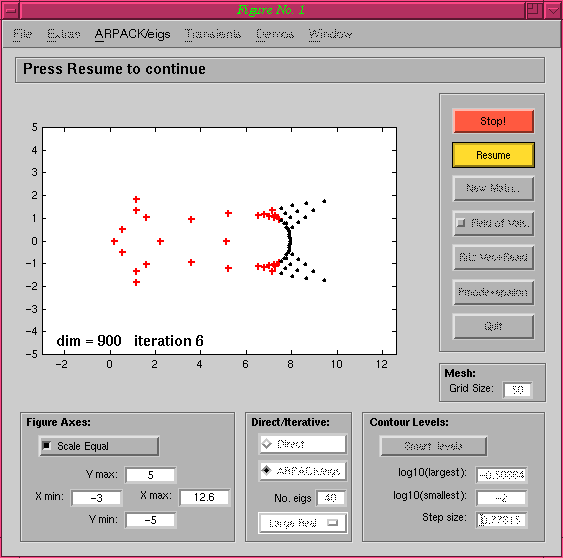This screenshot has height=558, width=563.
Task: Open the window menu icon in title bar
Action: coord(11,10)
